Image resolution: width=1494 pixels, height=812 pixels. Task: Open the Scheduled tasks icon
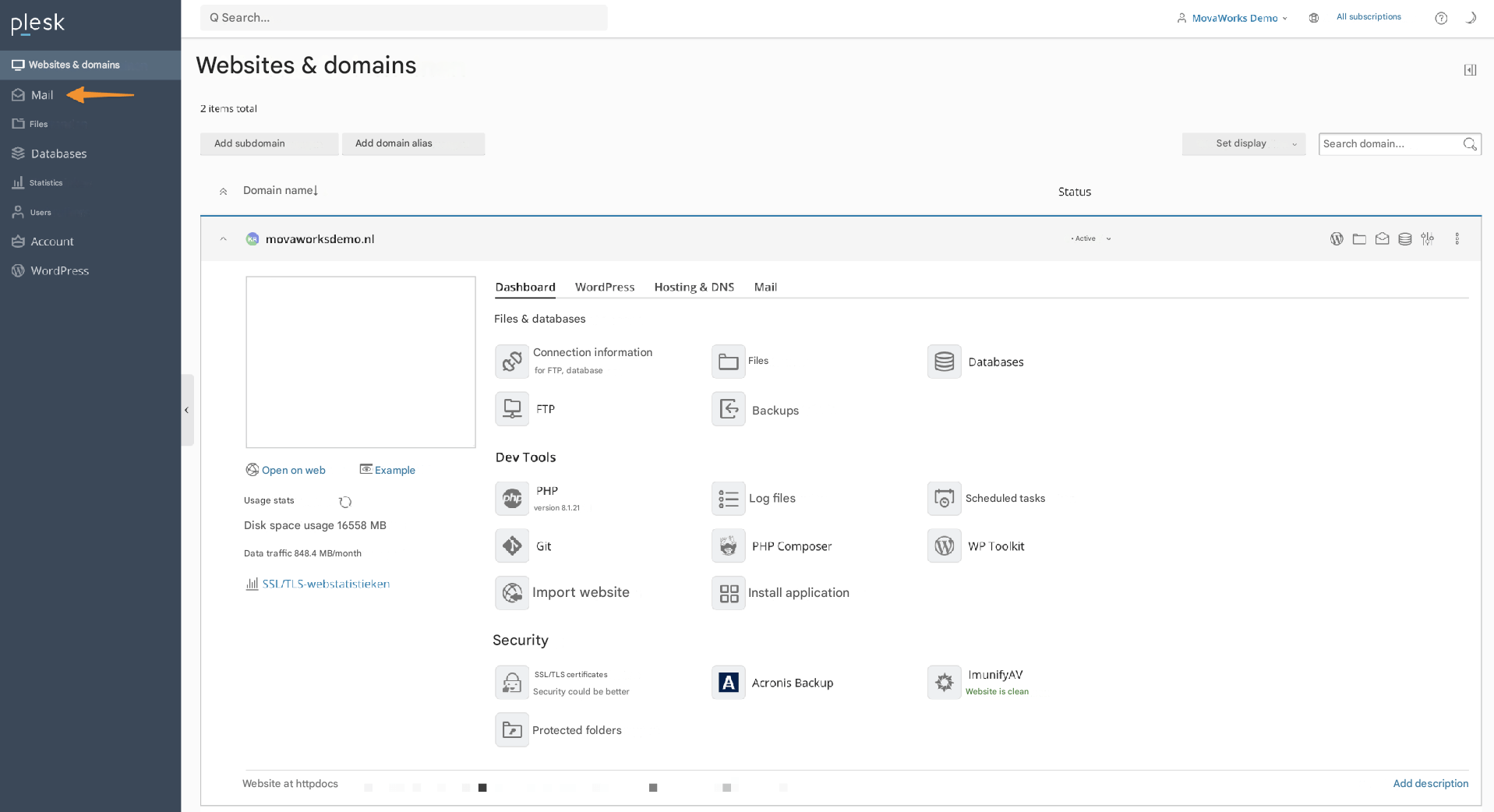(944, 499)
